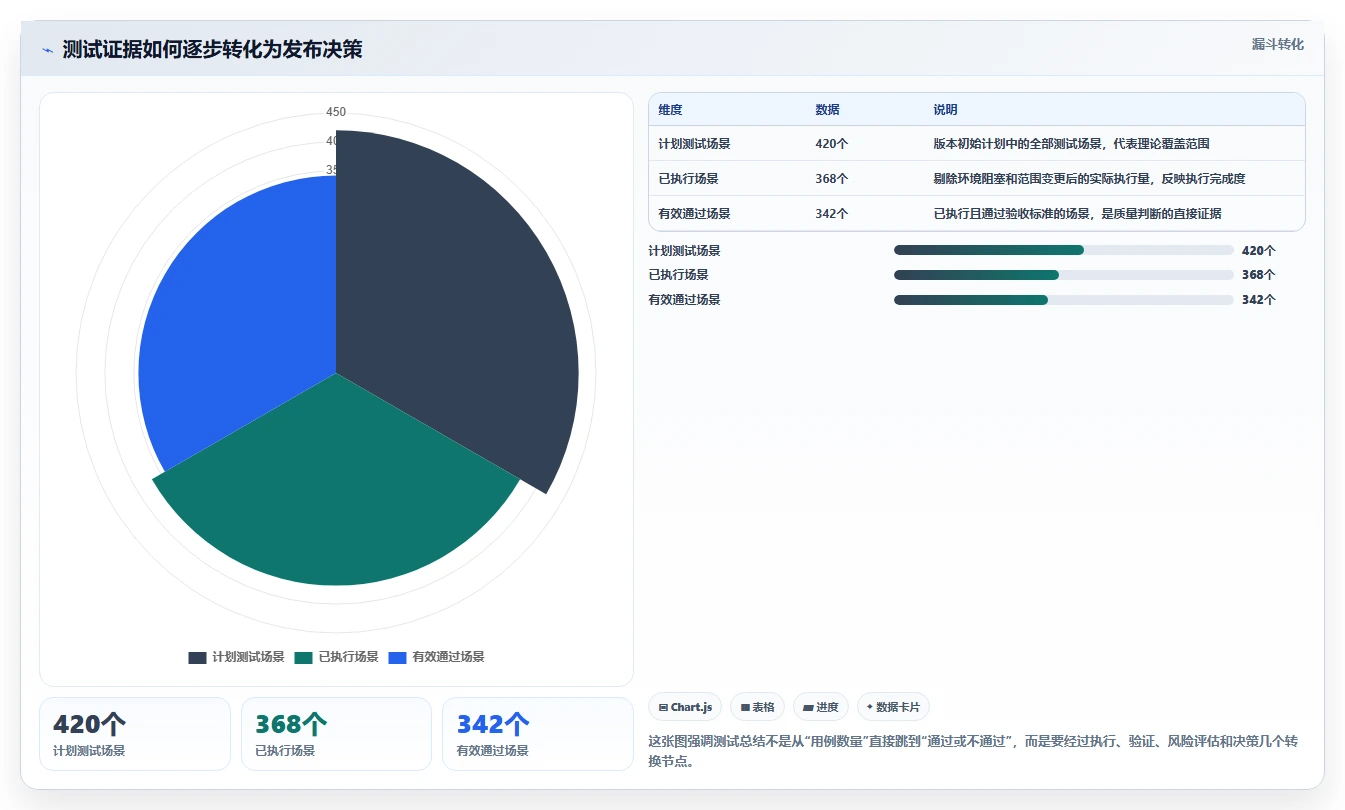Click the 说明 column header
The width and height of the screenshot is (1345, 810).
pyautogui.click(x=945, y=110)
